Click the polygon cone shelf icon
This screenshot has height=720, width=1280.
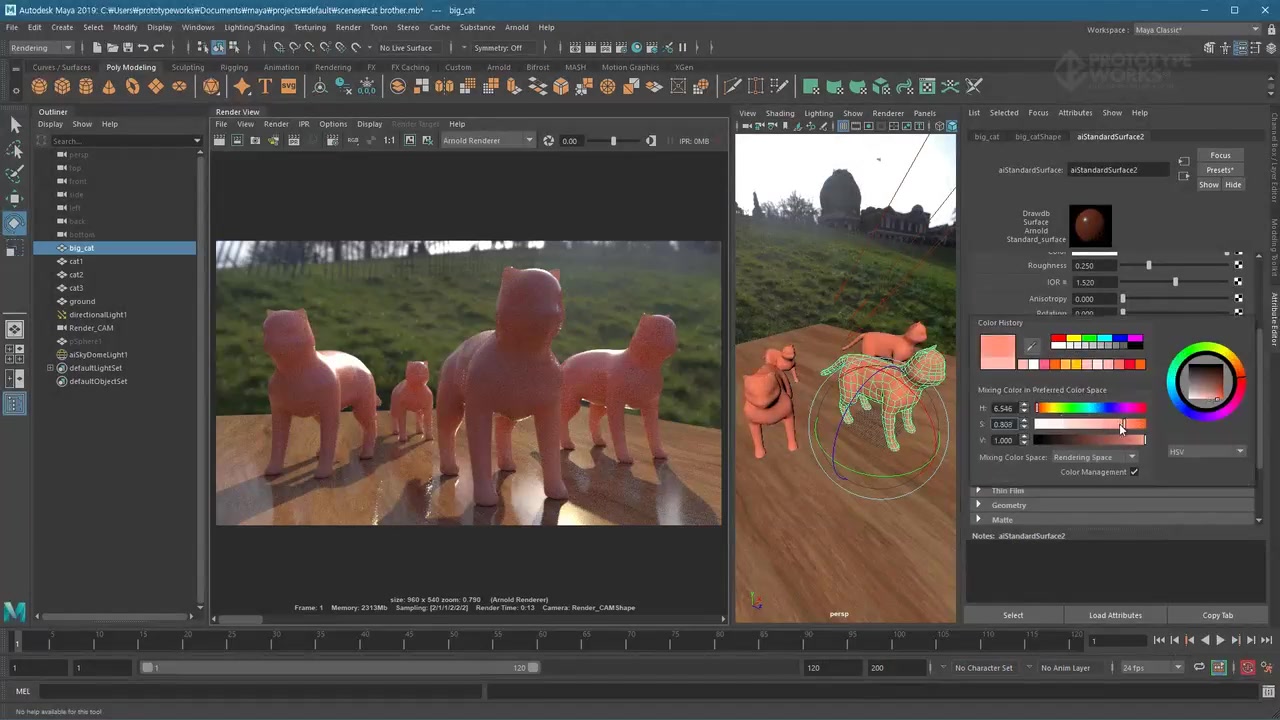pyautogui.click(x=109, y=87)
